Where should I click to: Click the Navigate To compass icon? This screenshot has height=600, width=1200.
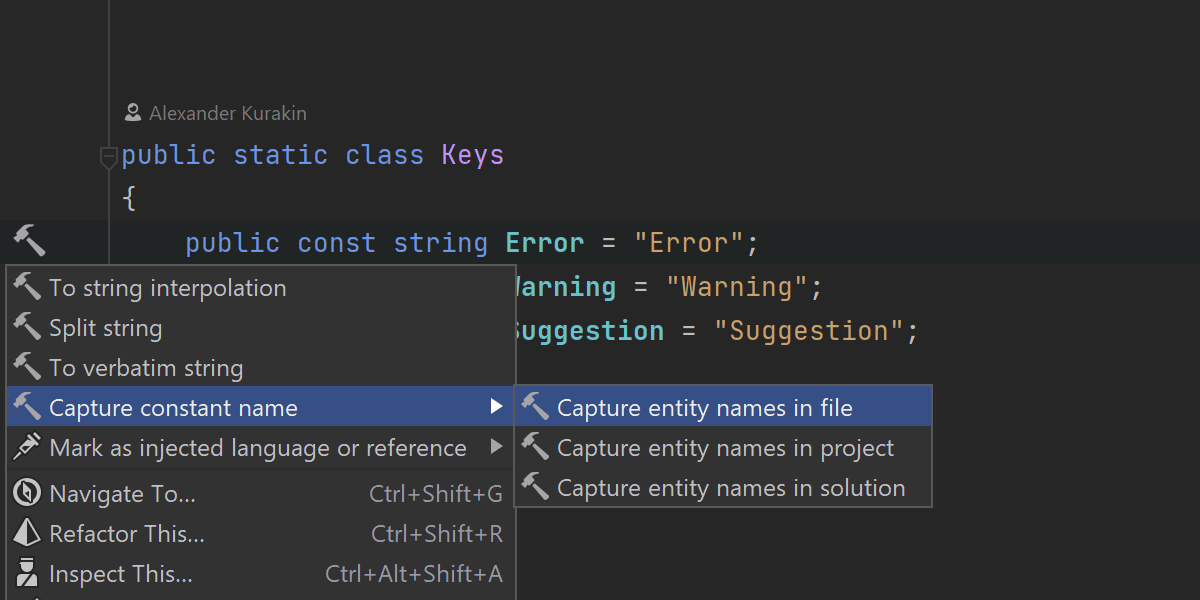(x=27, y=494)
